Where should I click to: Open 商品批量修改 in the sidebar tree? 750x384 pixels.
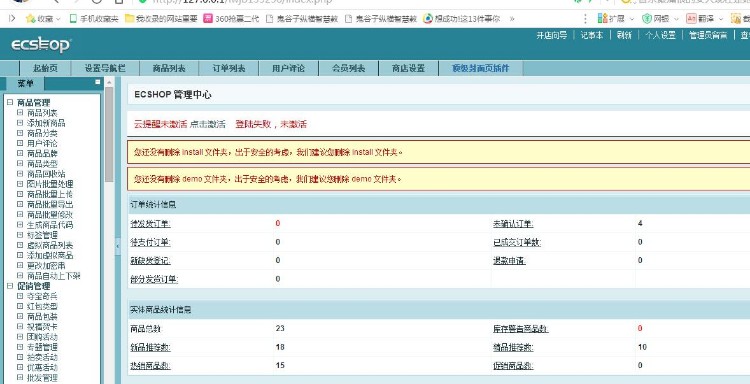click(50, 214)
